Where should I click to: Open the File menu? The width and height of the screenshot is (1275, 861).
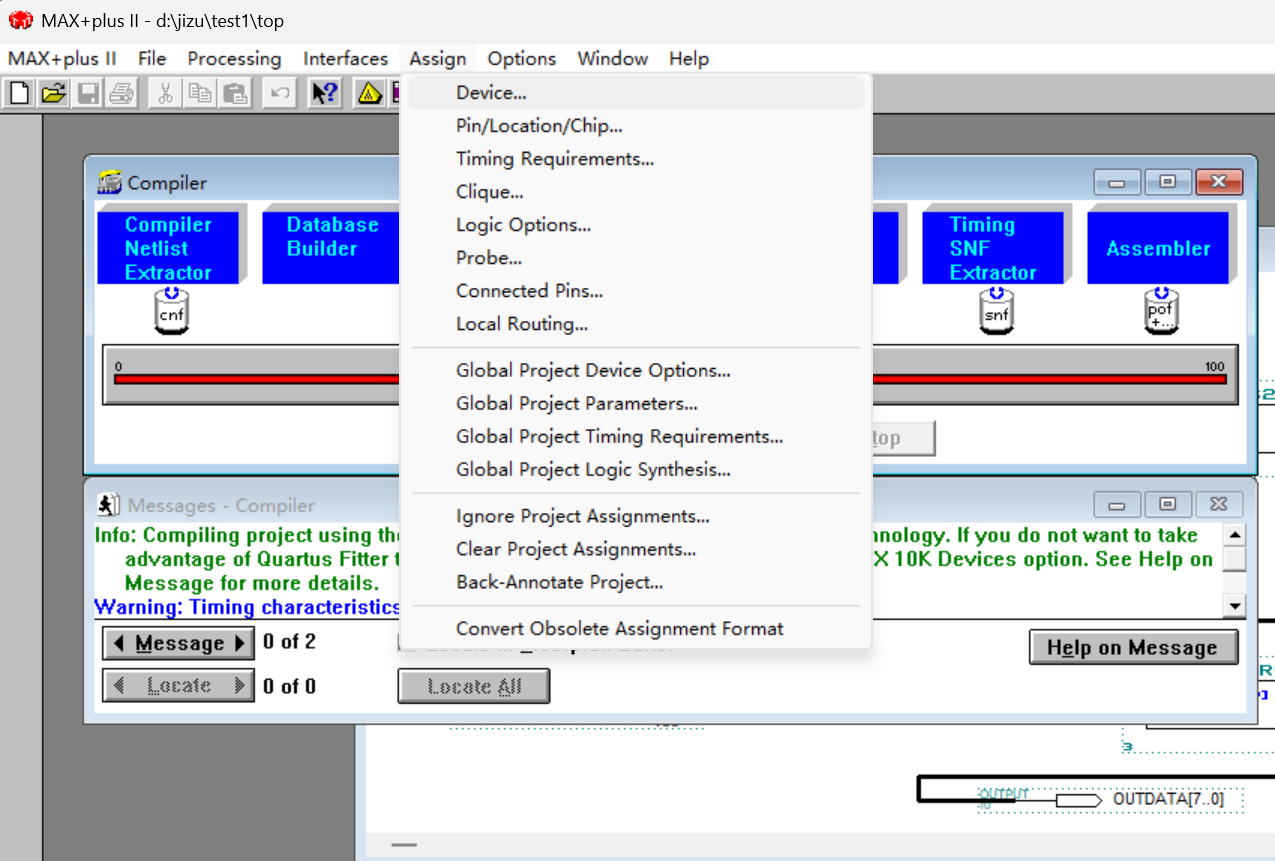tap(152, 59)
